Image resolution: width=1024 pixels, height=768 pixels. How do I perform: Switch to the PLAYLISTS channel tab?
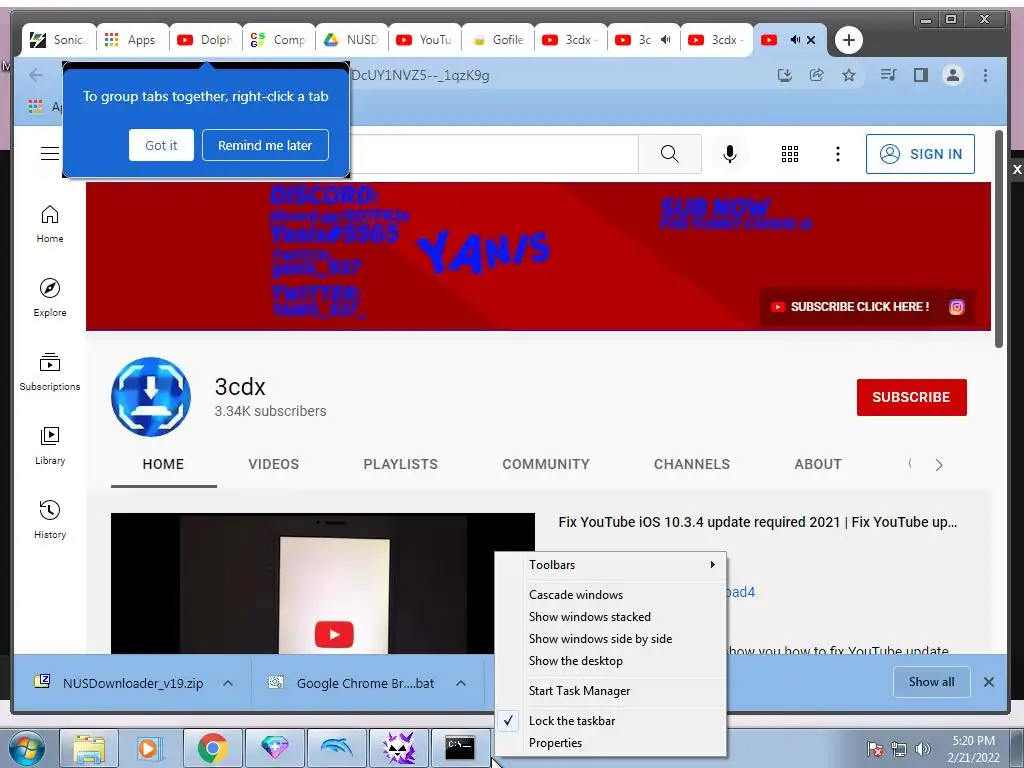click(400, 464)
